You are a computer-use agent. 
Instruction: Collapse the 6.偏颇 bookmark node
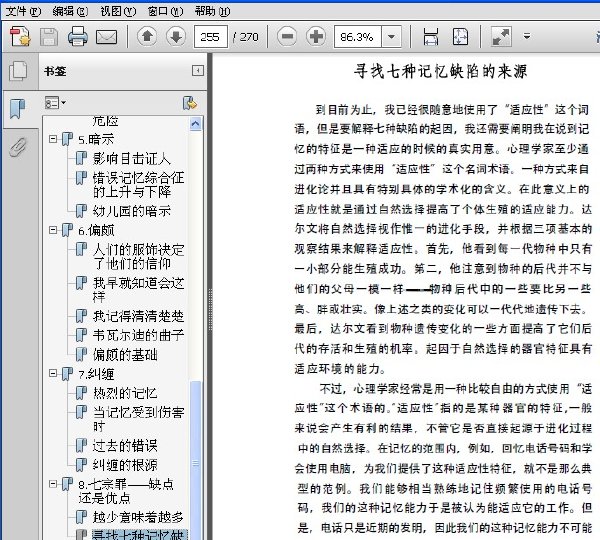(53, 230)
